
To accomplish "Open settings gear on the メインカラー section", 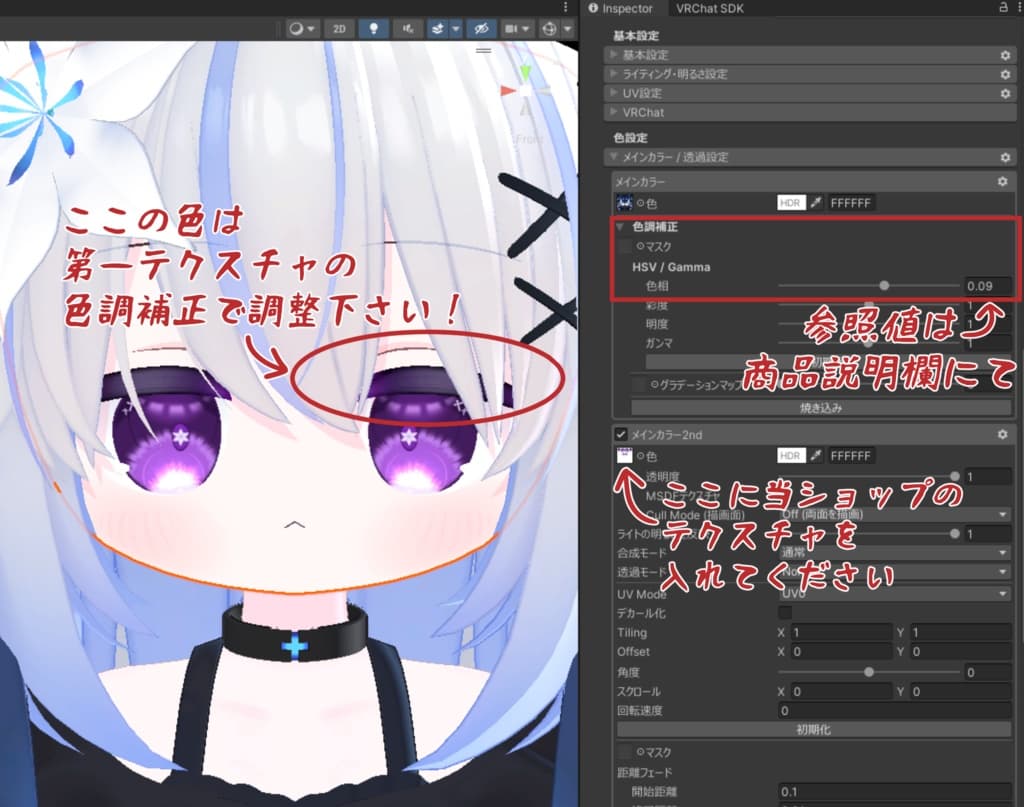I will (1001, 182).
